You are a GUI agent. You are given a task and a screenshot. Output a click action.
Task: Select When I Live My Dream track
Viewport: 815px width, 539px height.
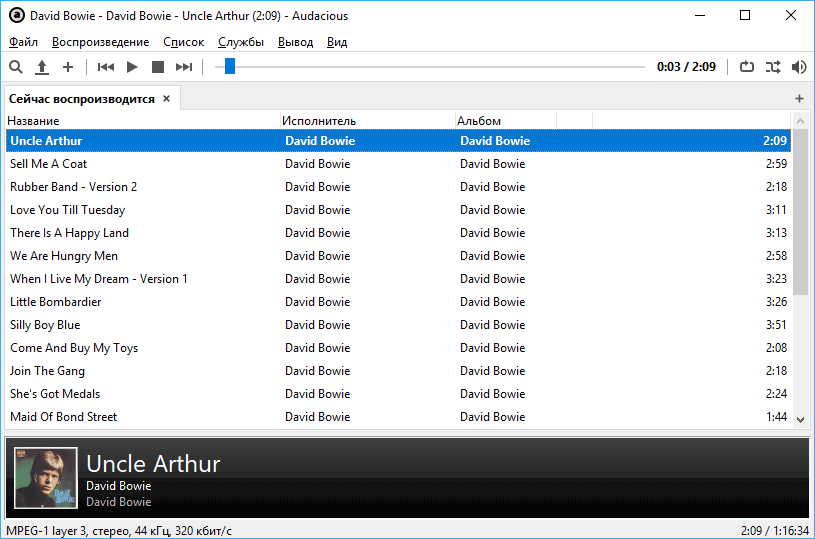pyautogui.click(x=398, y=279)
